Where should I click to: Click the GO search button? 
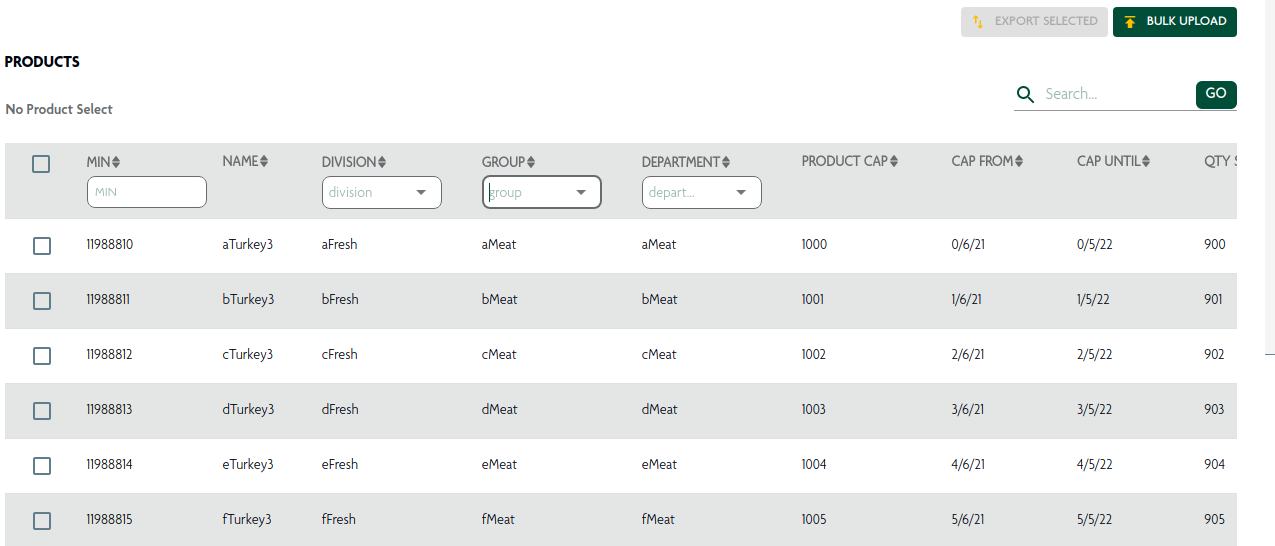point(1216,95)
